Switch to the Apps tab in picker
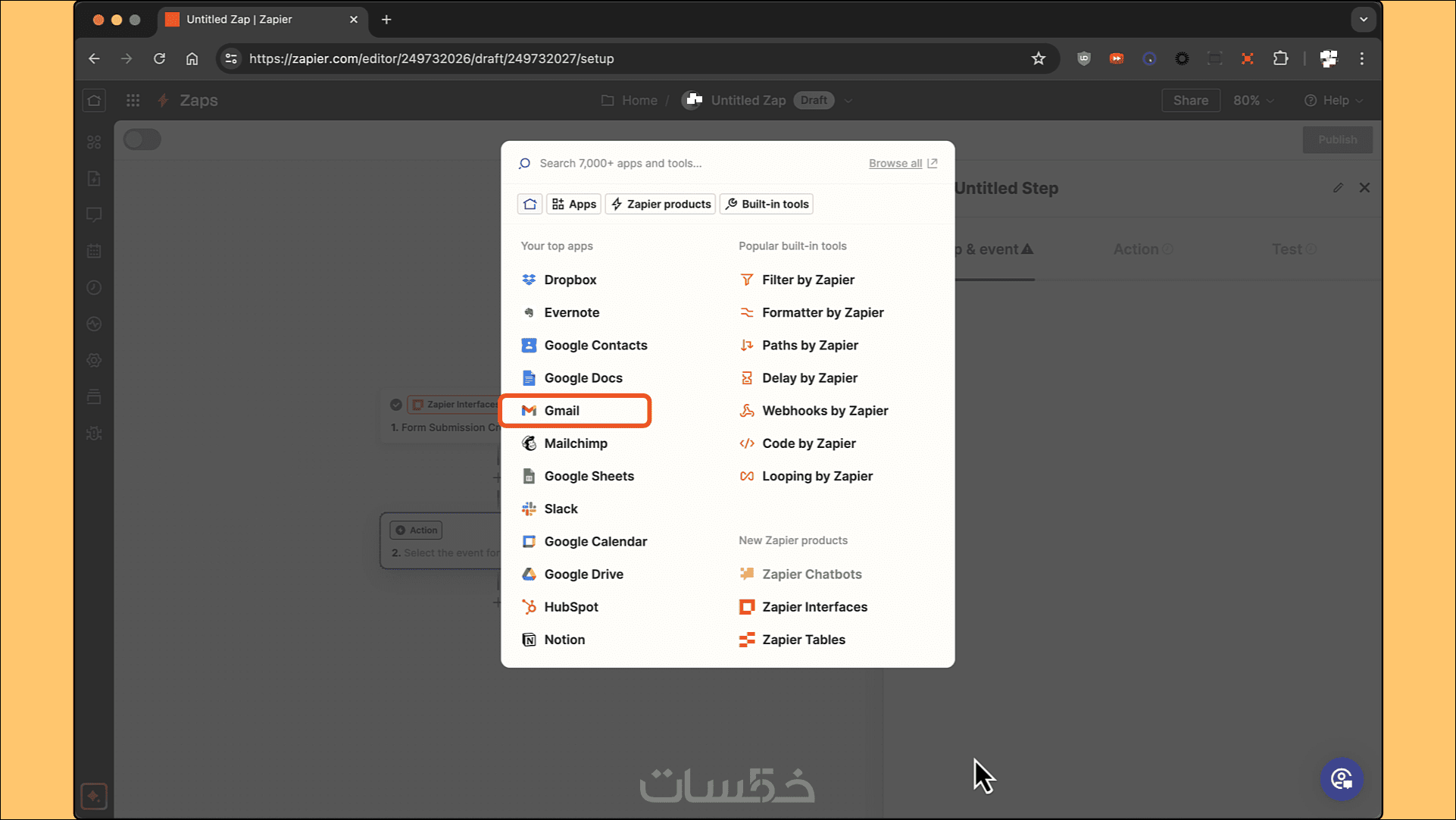The image size is (1456, 820). pos(573,204)
